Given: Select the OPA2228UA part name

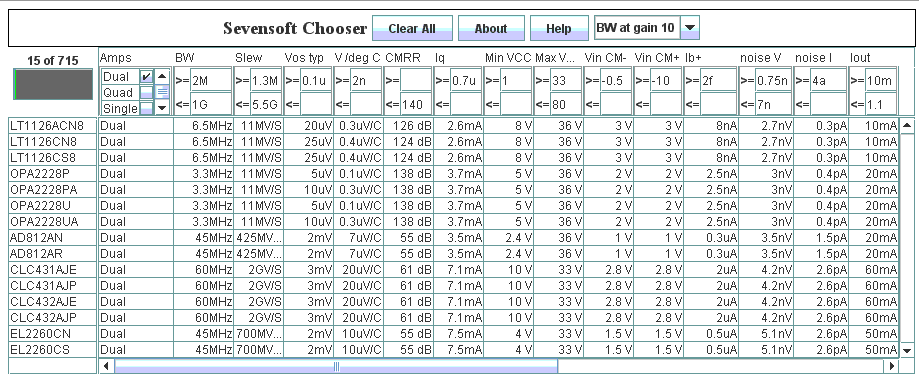Looking at the screenshot, I should pyautogui.click(x=44, y=222).
